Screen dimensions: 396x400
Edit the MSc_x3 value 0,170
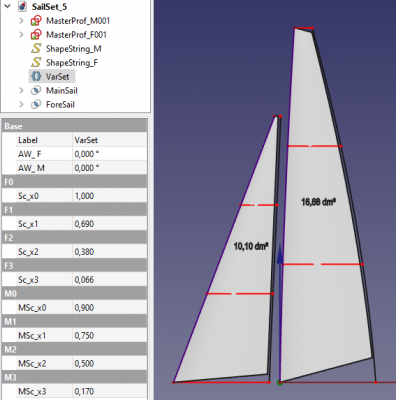coord(110,391)
